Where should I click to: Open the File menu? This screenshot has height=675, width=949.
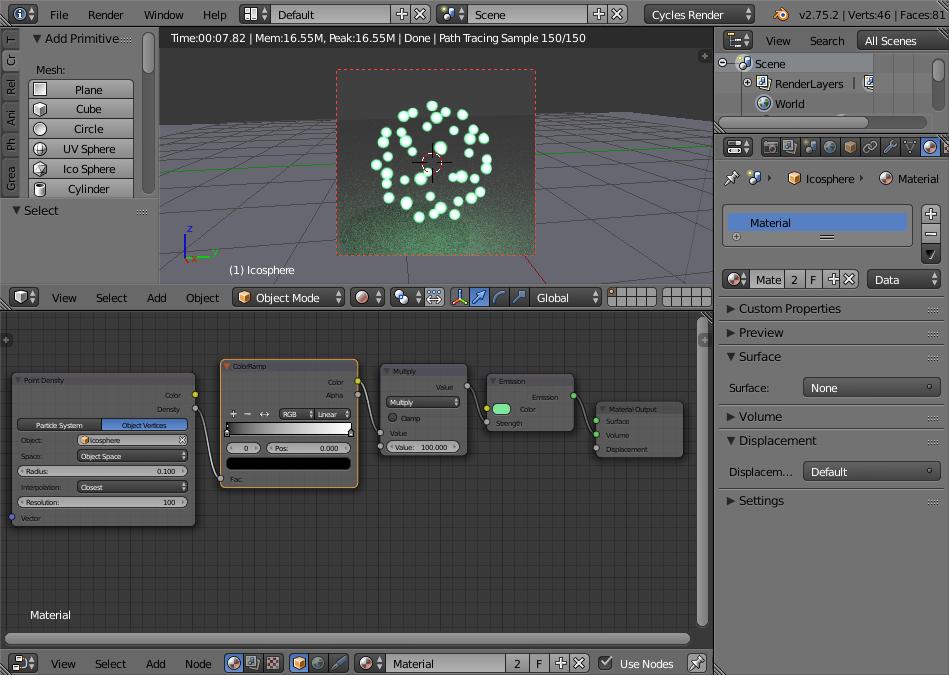tap(59, 15)
